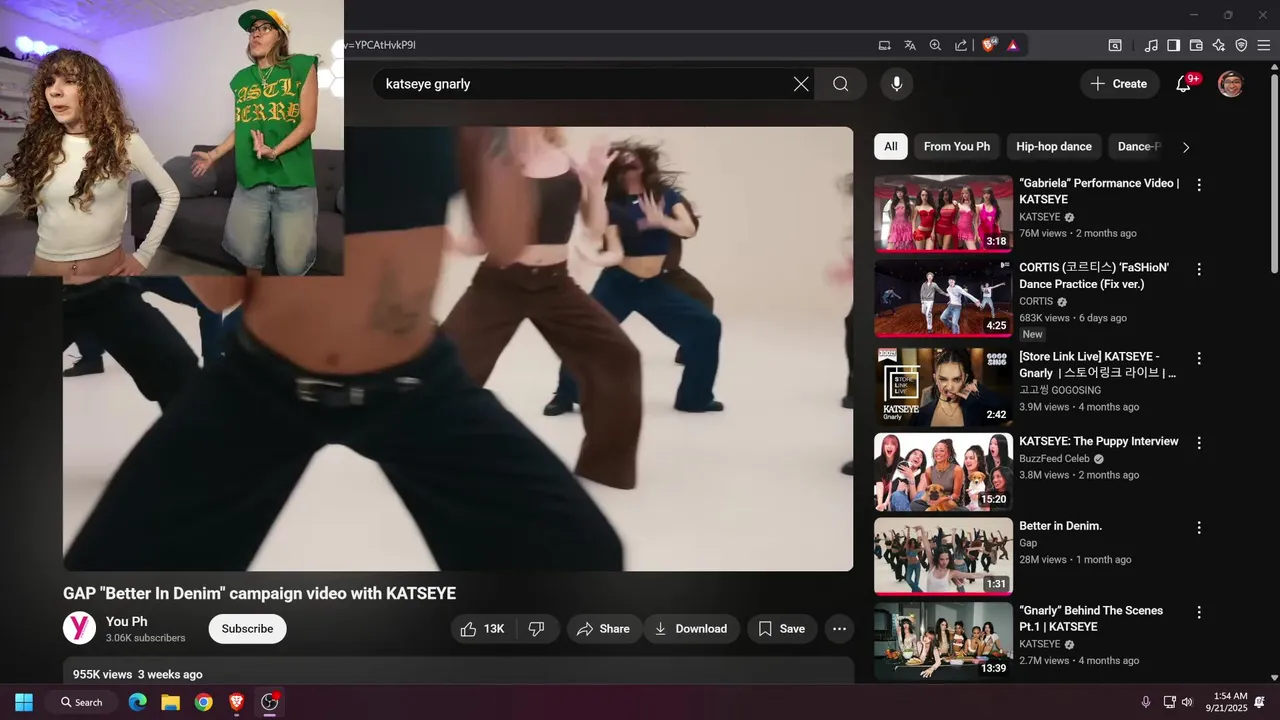The image size is (1280, 720).
Task: Open the Brave Wallet icon
Action: pyautogui.click(x=1196, y=45)
